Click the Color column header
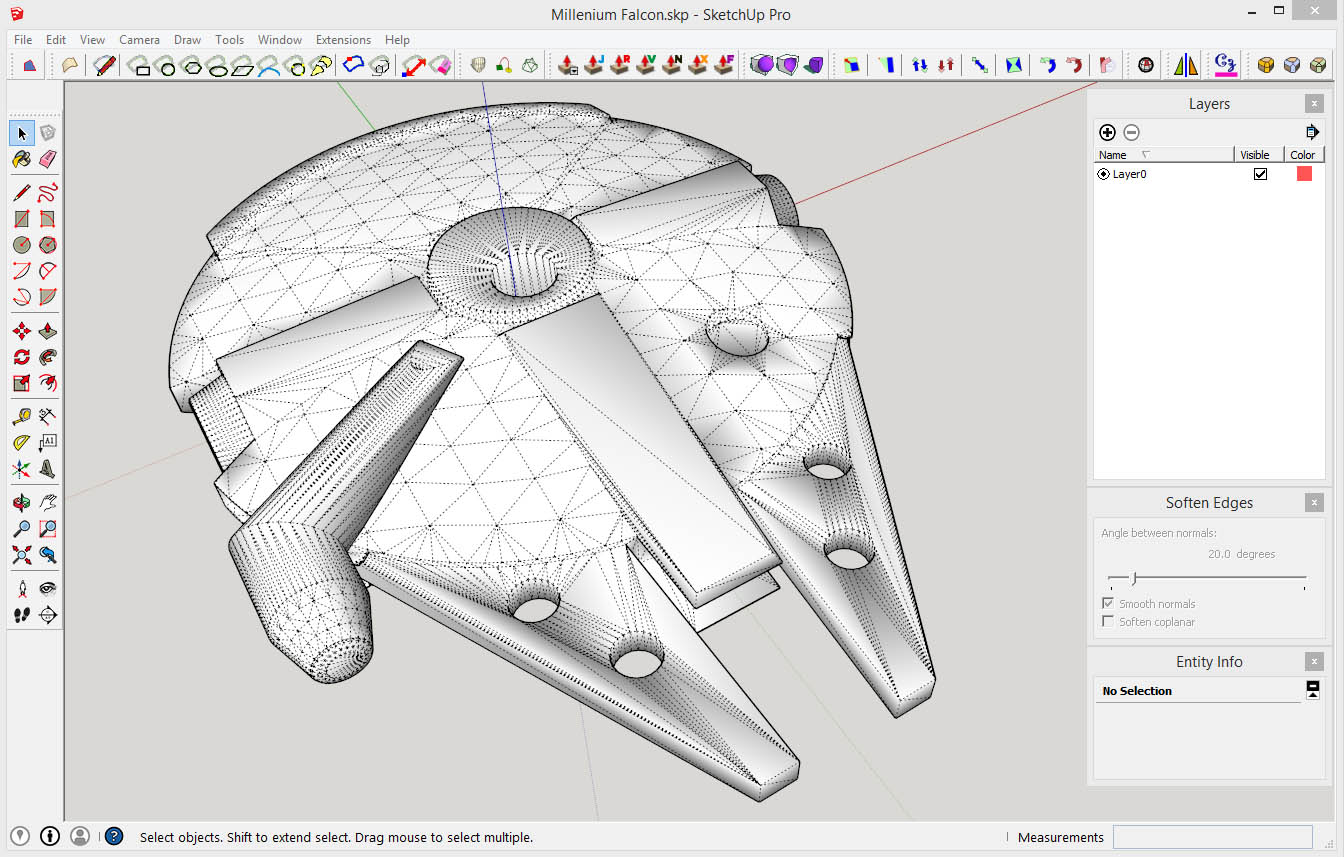1344x857 pixels. click(1304, 155)
